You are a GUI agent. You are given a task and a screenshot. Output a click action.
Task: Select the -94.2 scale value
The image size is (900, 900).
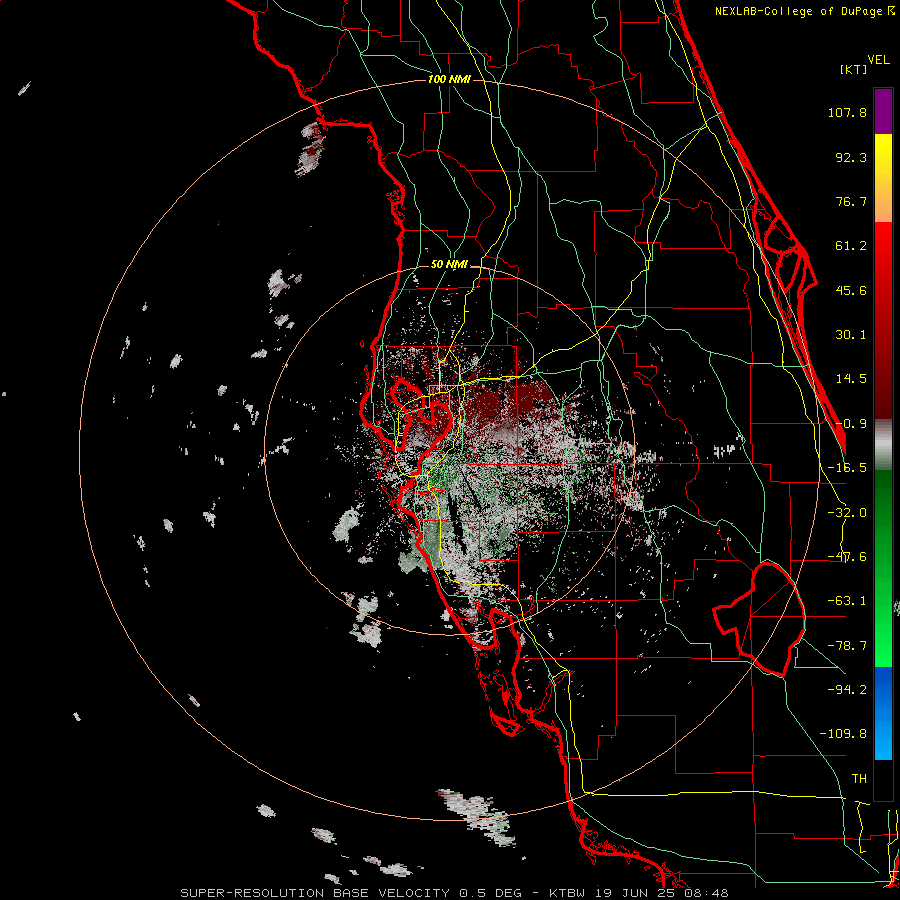[x=847, y=690]
